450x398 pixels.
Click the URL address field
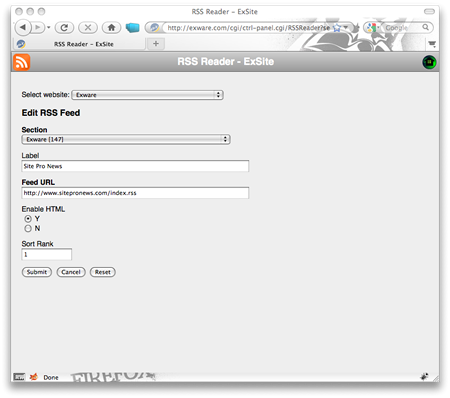click(x=248, y=28)
